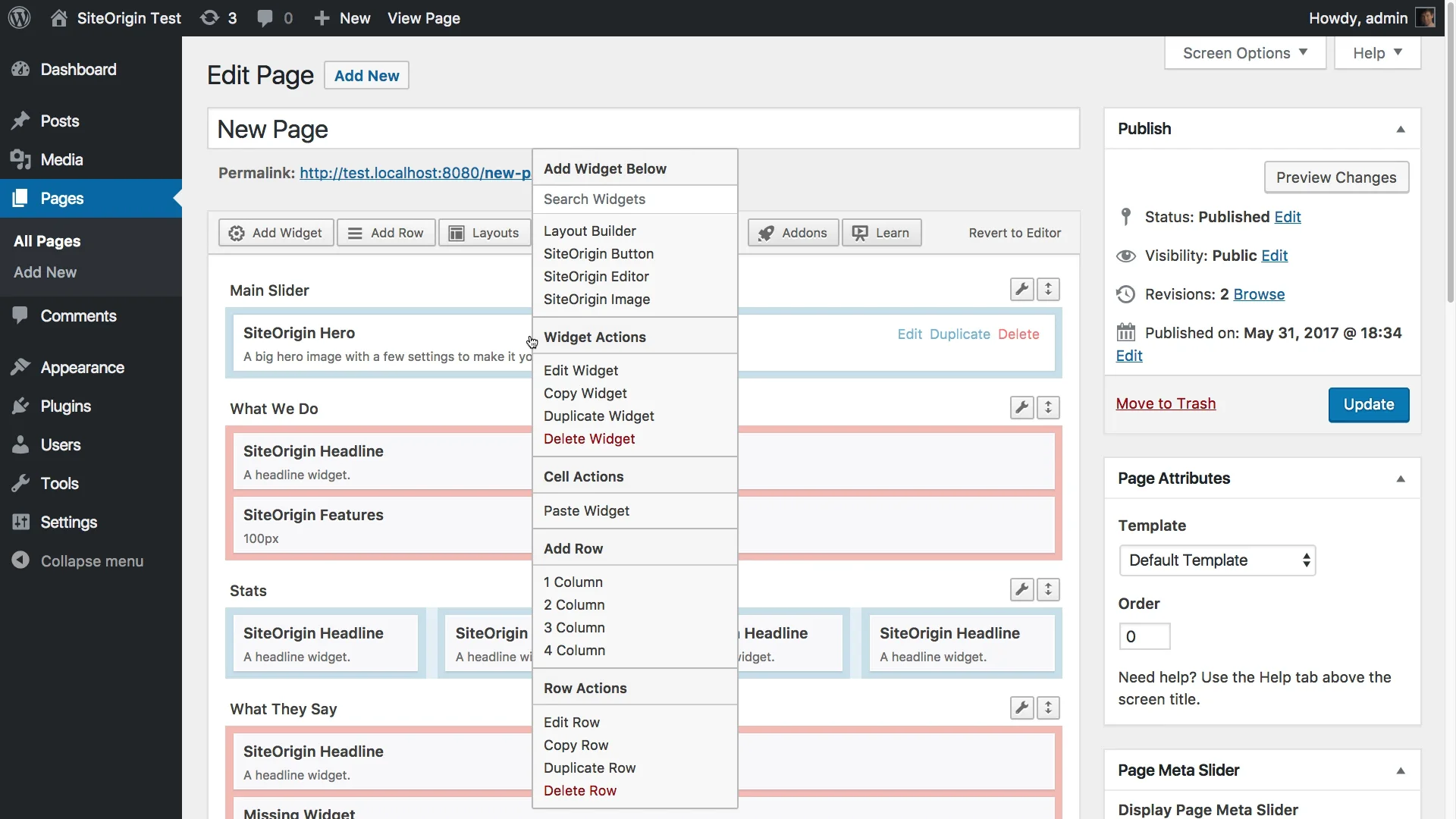
Task: Click the wrench icon for Main Slider row
Action: (x=1022, y=289)
